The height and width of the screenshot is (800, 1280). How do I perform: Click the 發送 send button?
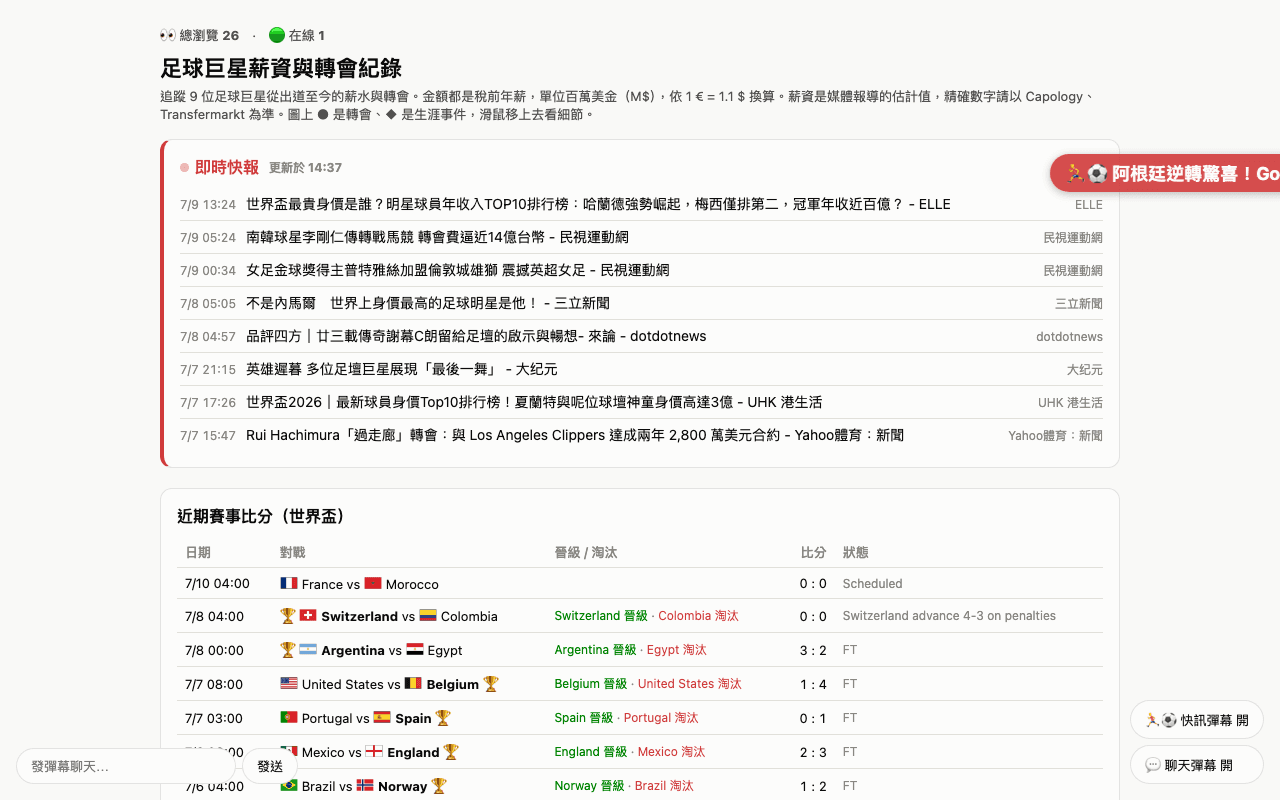tap(270, 766)
